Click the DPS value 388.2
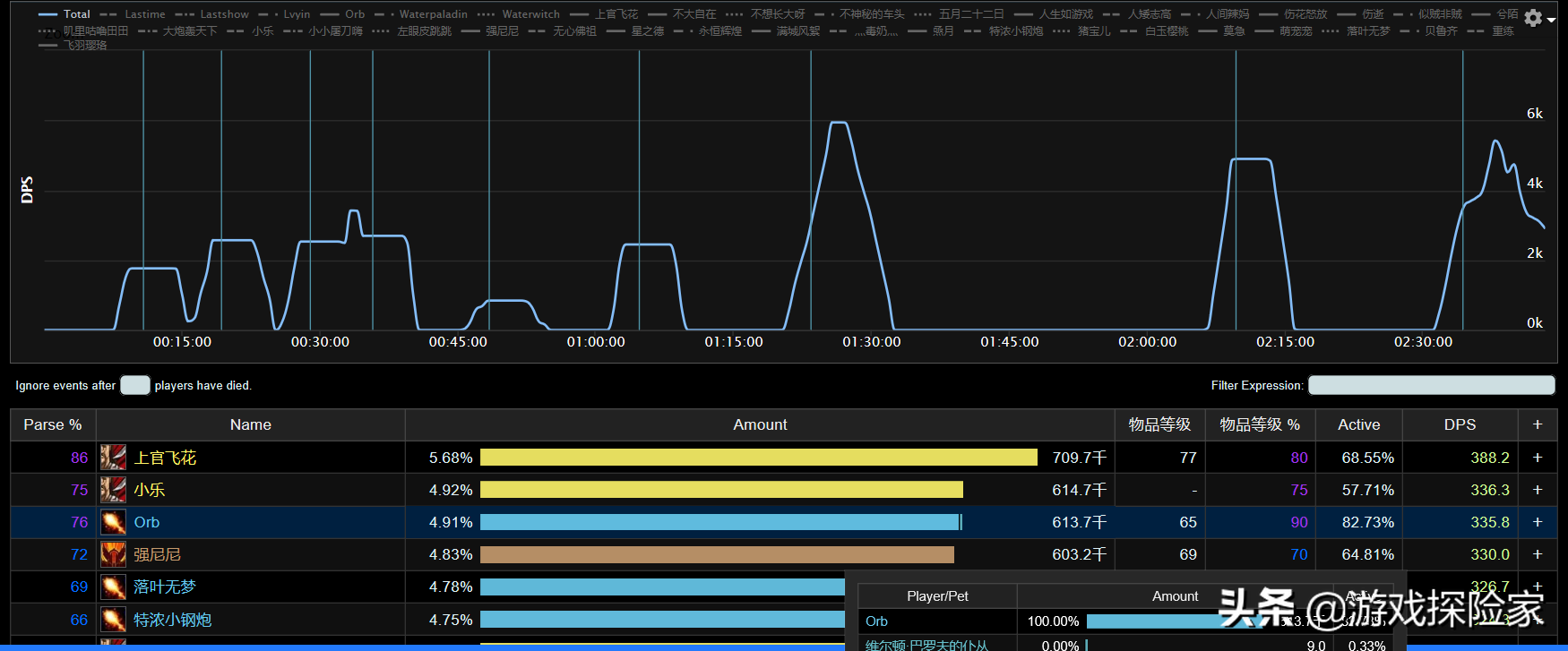The width and height of the screenshot is (1568, 651). coord(1489,458)
